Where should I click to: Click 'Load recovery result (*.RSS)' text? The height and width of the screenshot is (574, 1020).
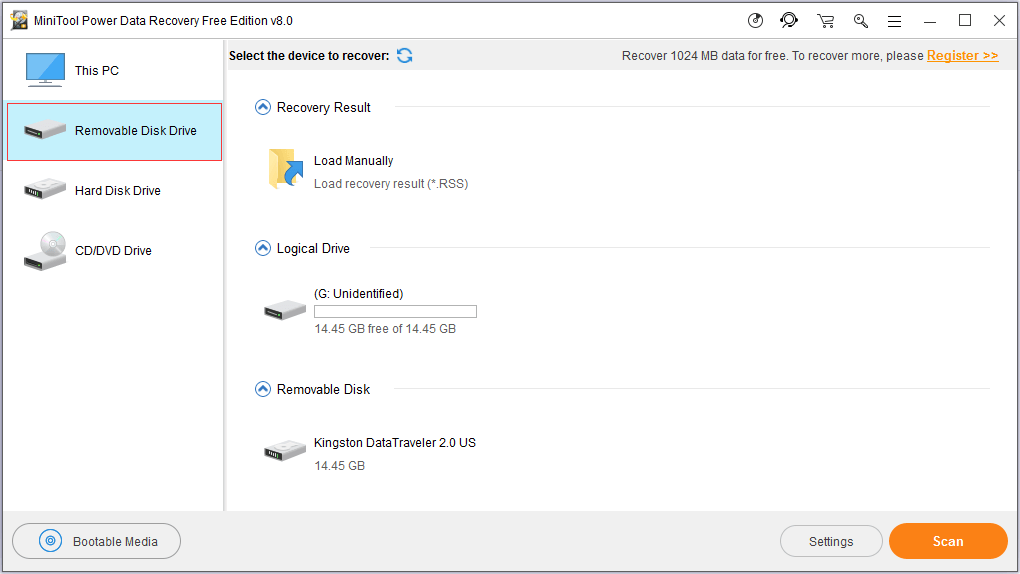pyautogui.click(x=391, y=184)
